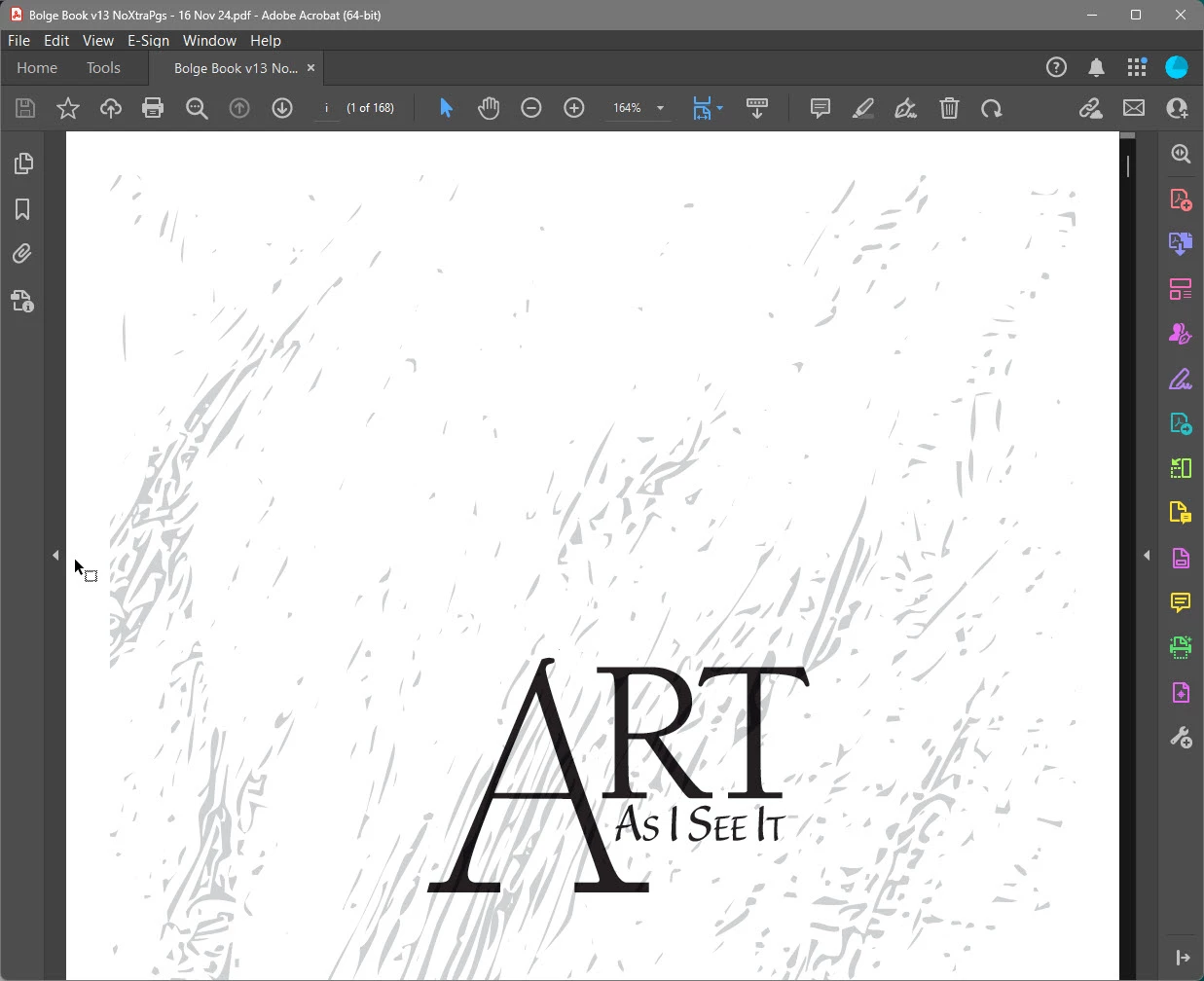Open Help question mark icon
This screenshot has width=1204, height=981.
pos(1056,67)
